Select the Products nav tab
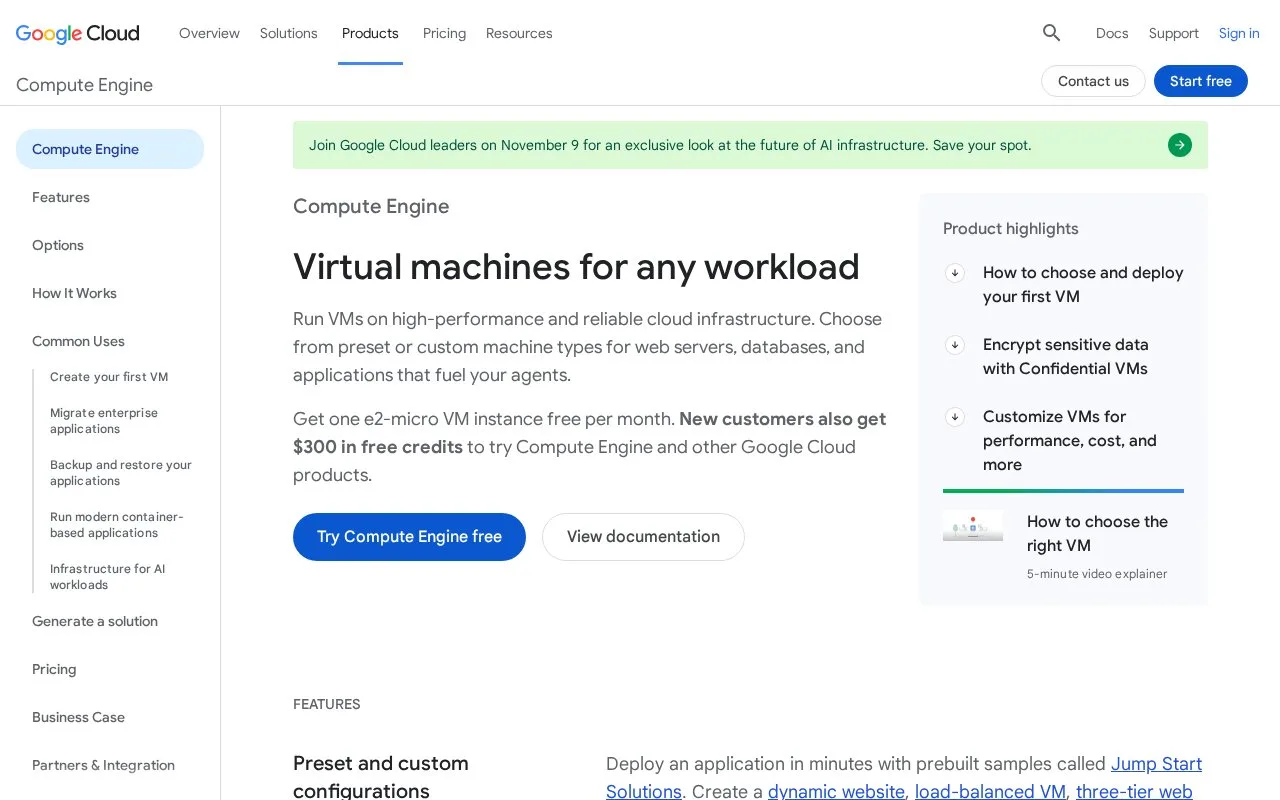 tap(370, 33)
